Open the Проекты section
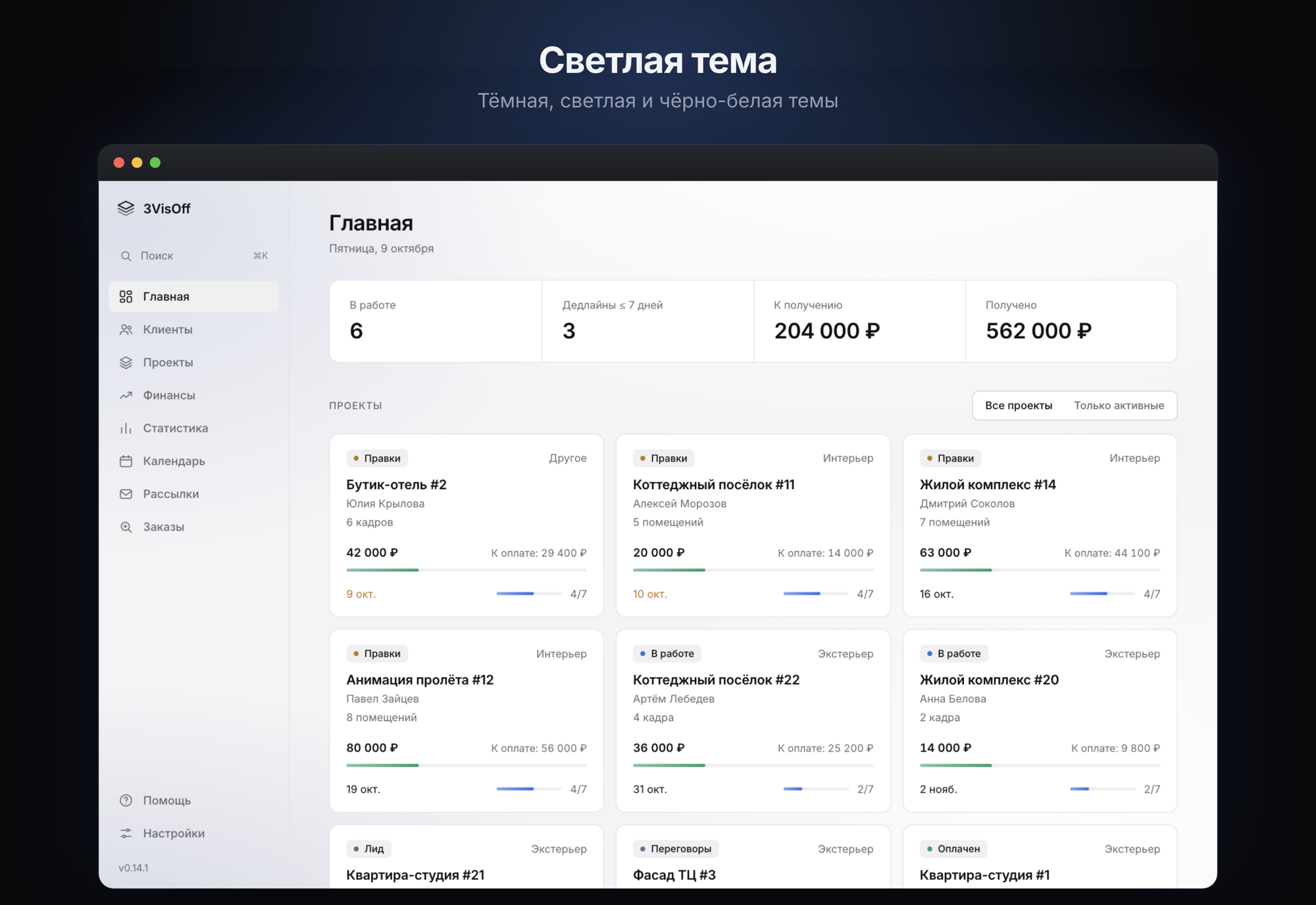 (193, 363)
